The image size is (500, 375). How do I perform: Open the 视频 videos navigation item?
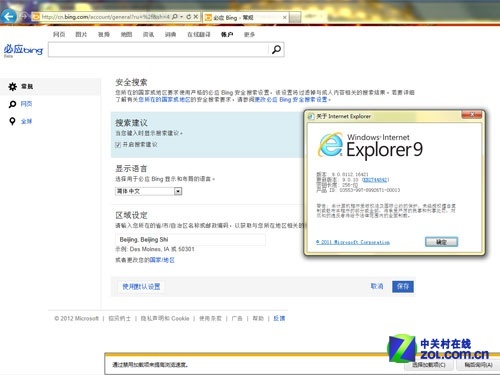coord(104,34)
